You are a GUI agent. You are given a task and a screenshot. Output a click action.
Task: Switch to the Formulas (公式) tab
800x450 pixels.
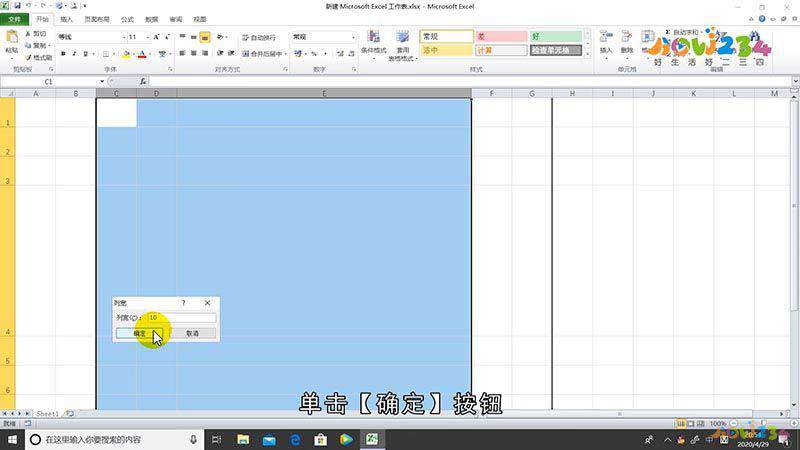click(127, 19)
